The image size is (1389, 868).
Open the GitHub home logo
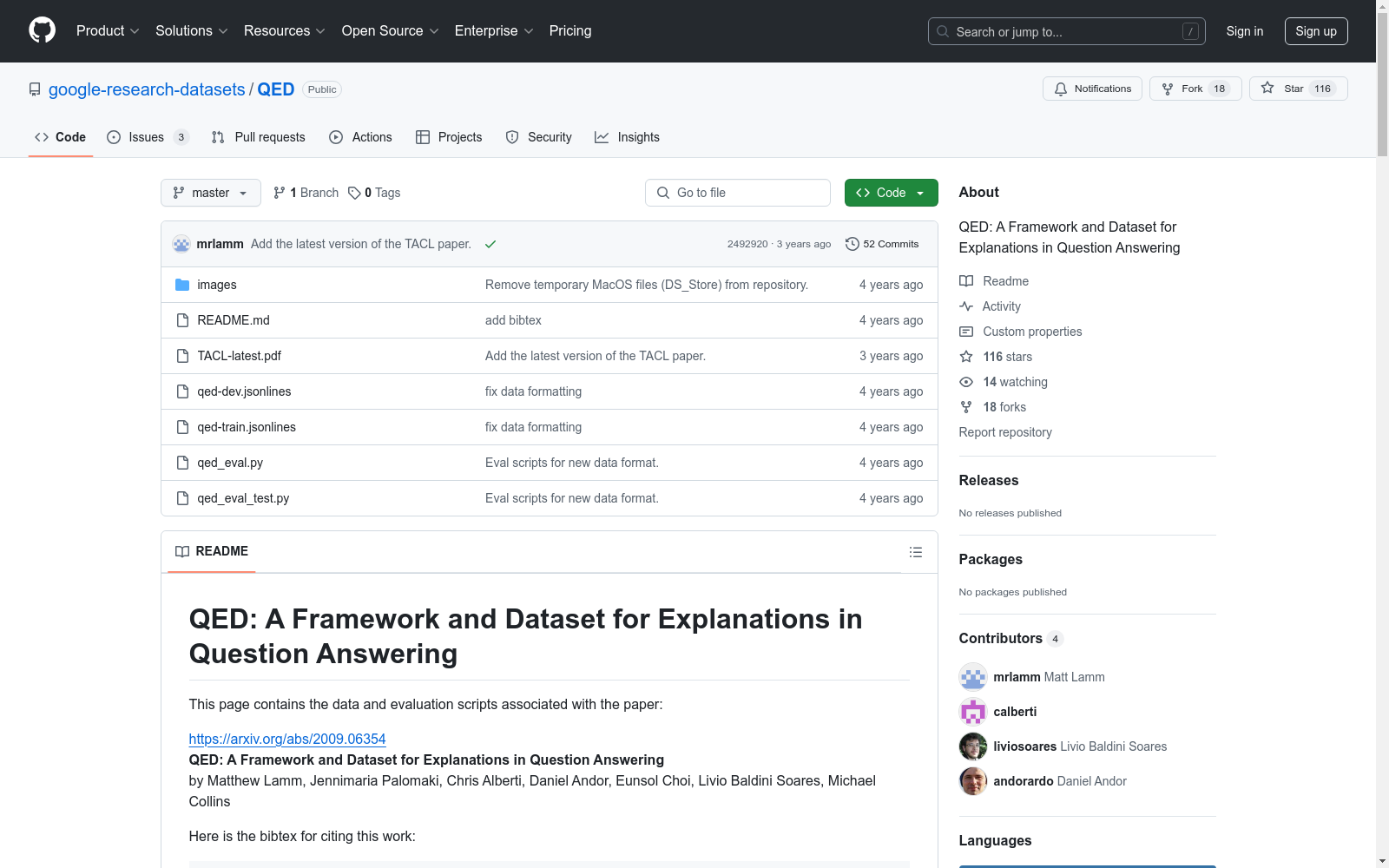pyautogui.click(x=42, y=30)
